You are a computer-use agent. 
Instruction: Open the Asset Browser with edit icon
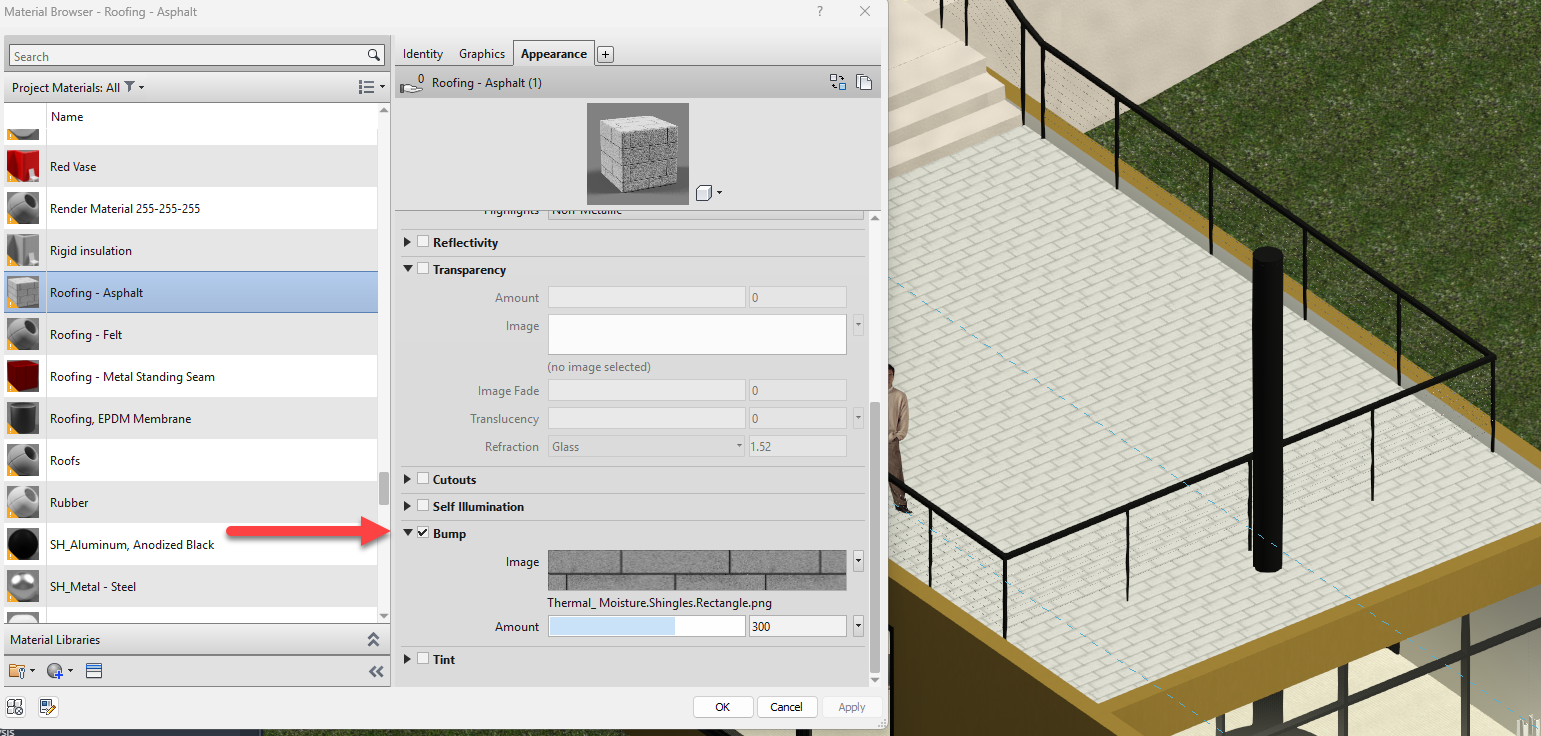[x=47, y=707]
